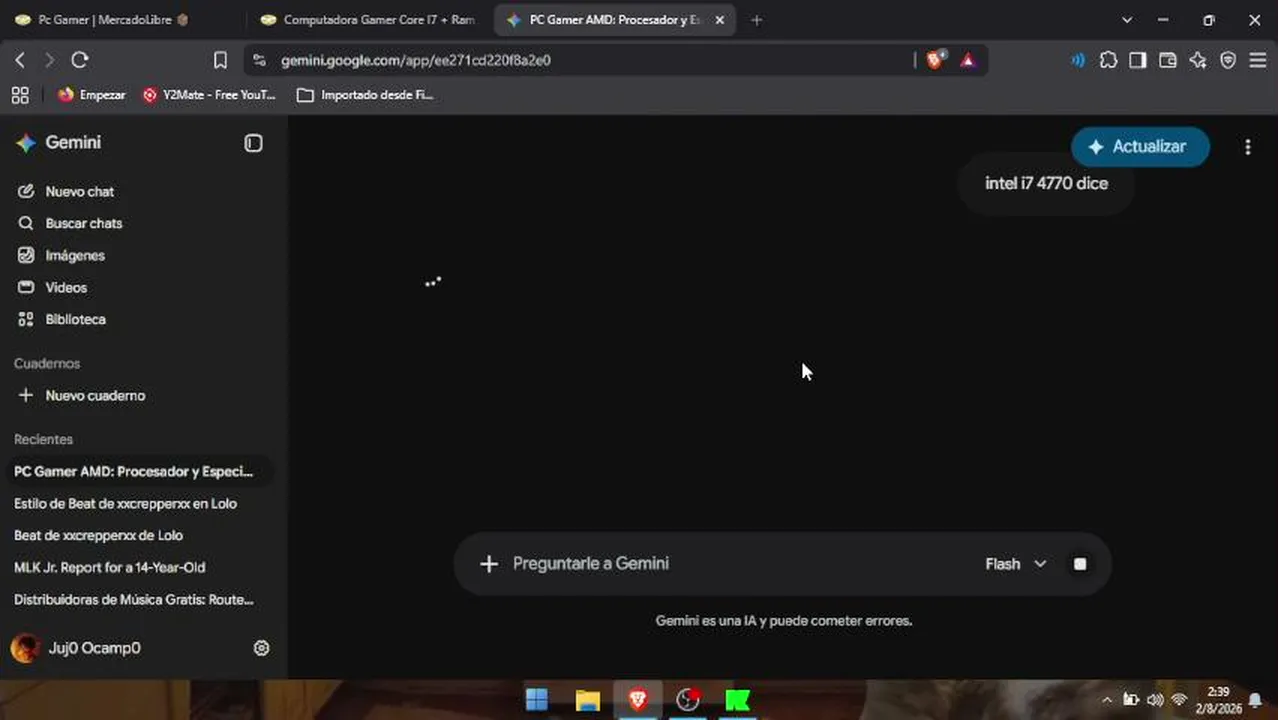Open Brave Rewards triangle icon
1278x720 pixels.
click(967, 60)
